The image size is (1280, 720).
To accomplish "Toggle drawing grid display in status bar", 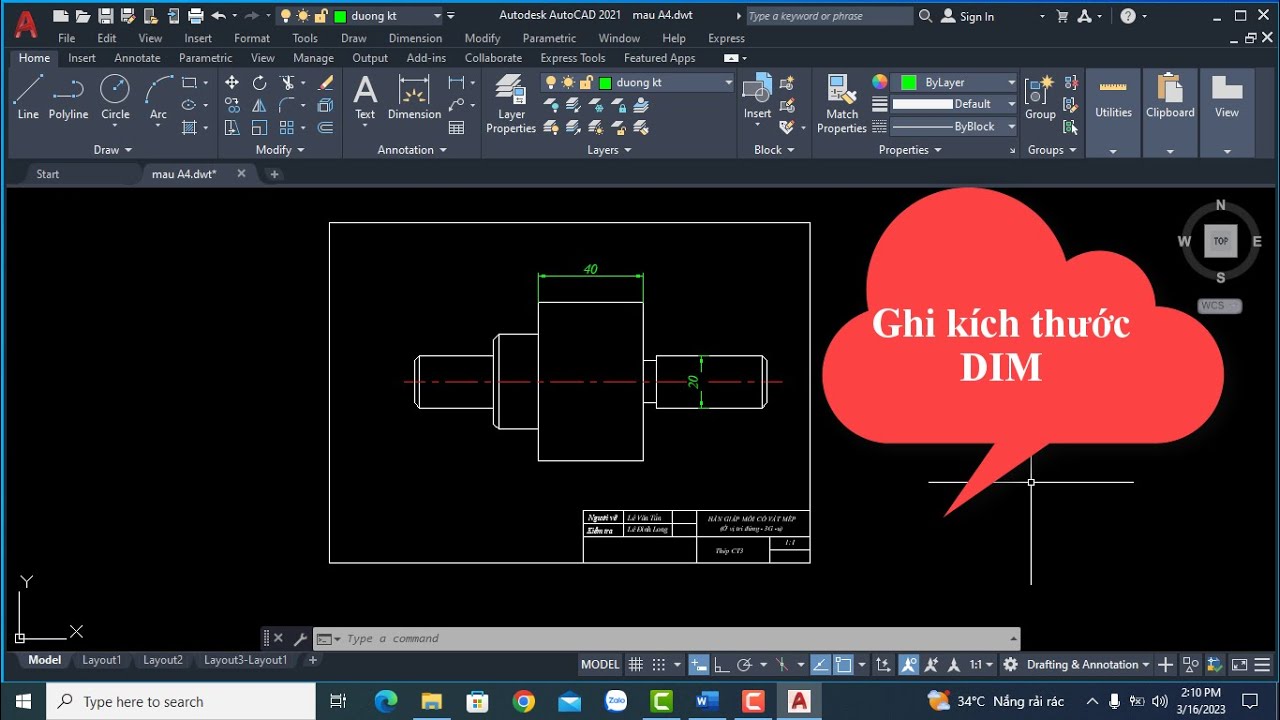I will pyautogui.click(x=636, y=664).
